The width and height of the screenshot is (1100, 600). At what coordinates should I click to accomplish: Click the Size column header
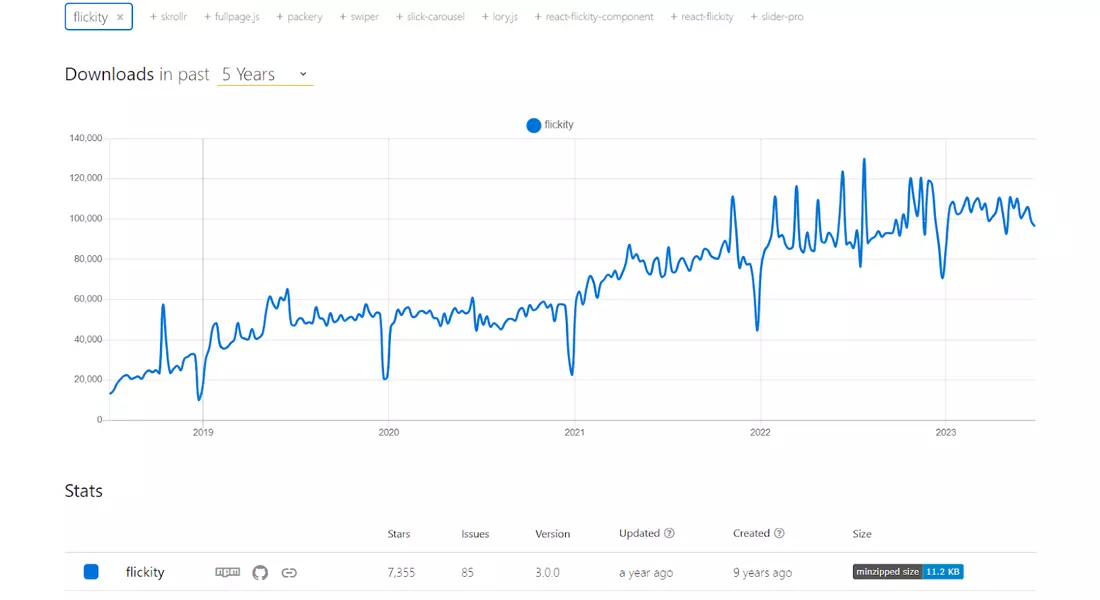[861, 534]
